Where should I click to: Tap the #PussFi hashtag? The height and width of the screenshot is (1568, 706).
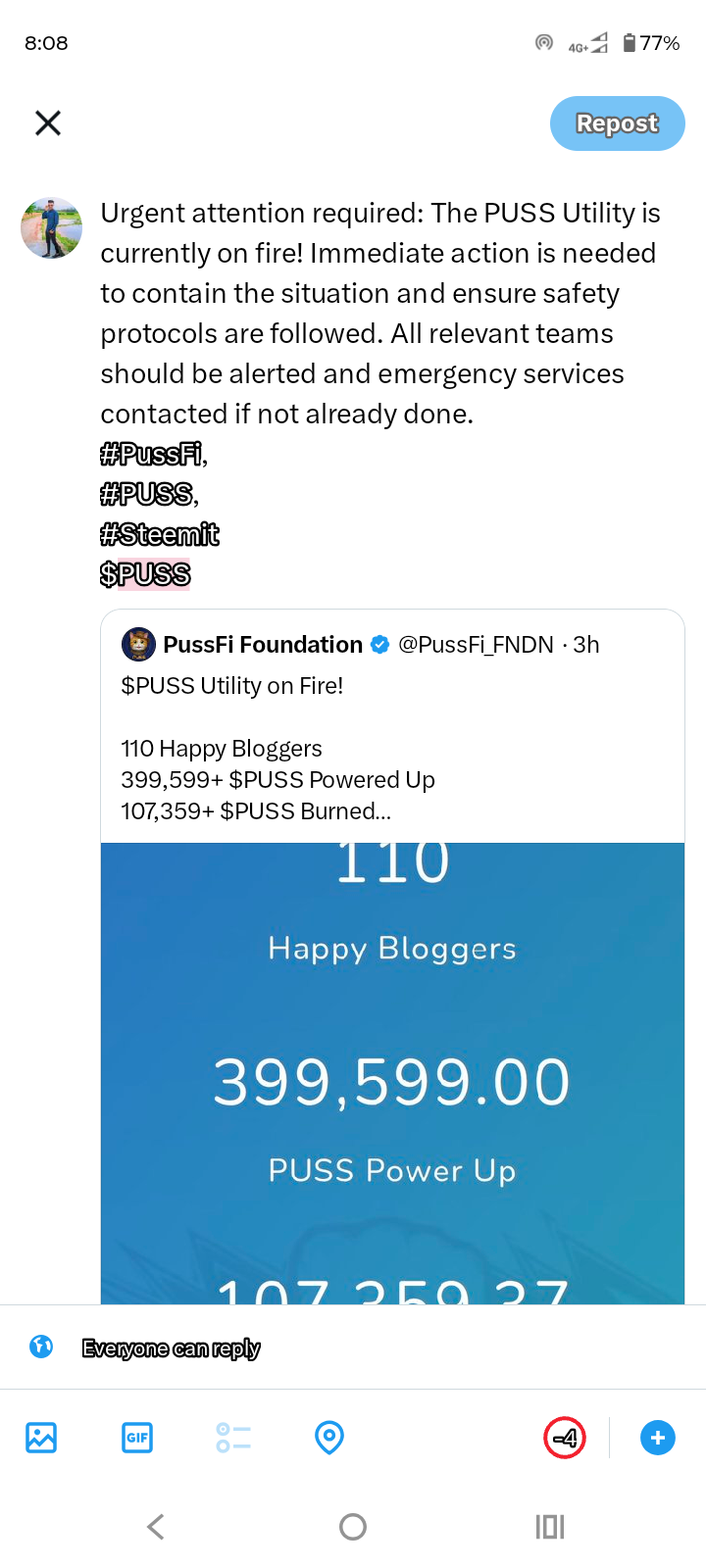[152, 455]
